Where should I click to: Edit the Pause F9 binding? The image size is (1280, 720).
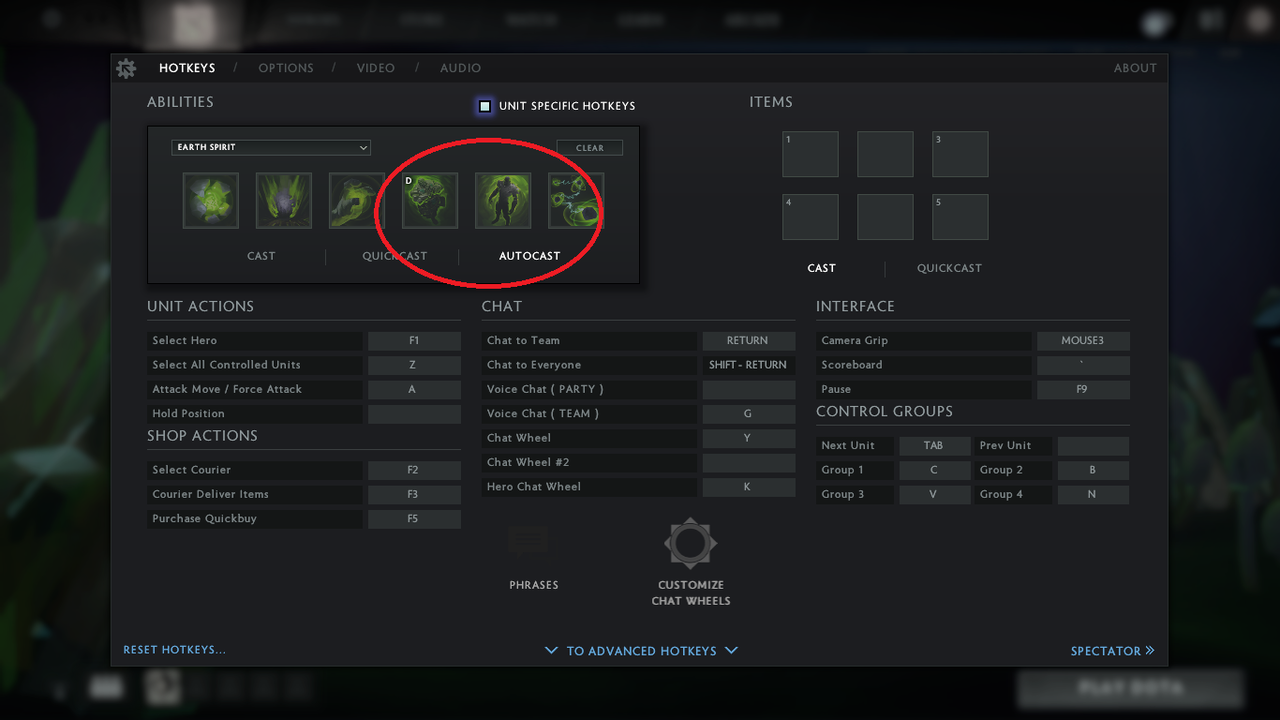tap(1083, 389)
